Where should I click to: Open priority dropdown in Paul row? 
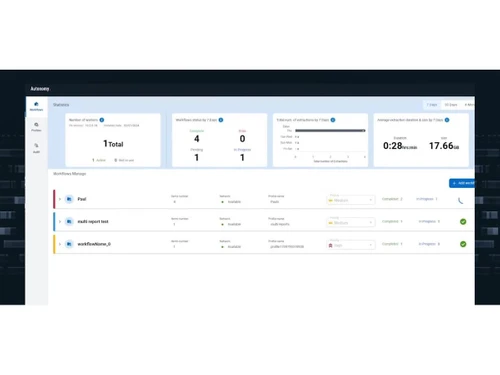350,200
